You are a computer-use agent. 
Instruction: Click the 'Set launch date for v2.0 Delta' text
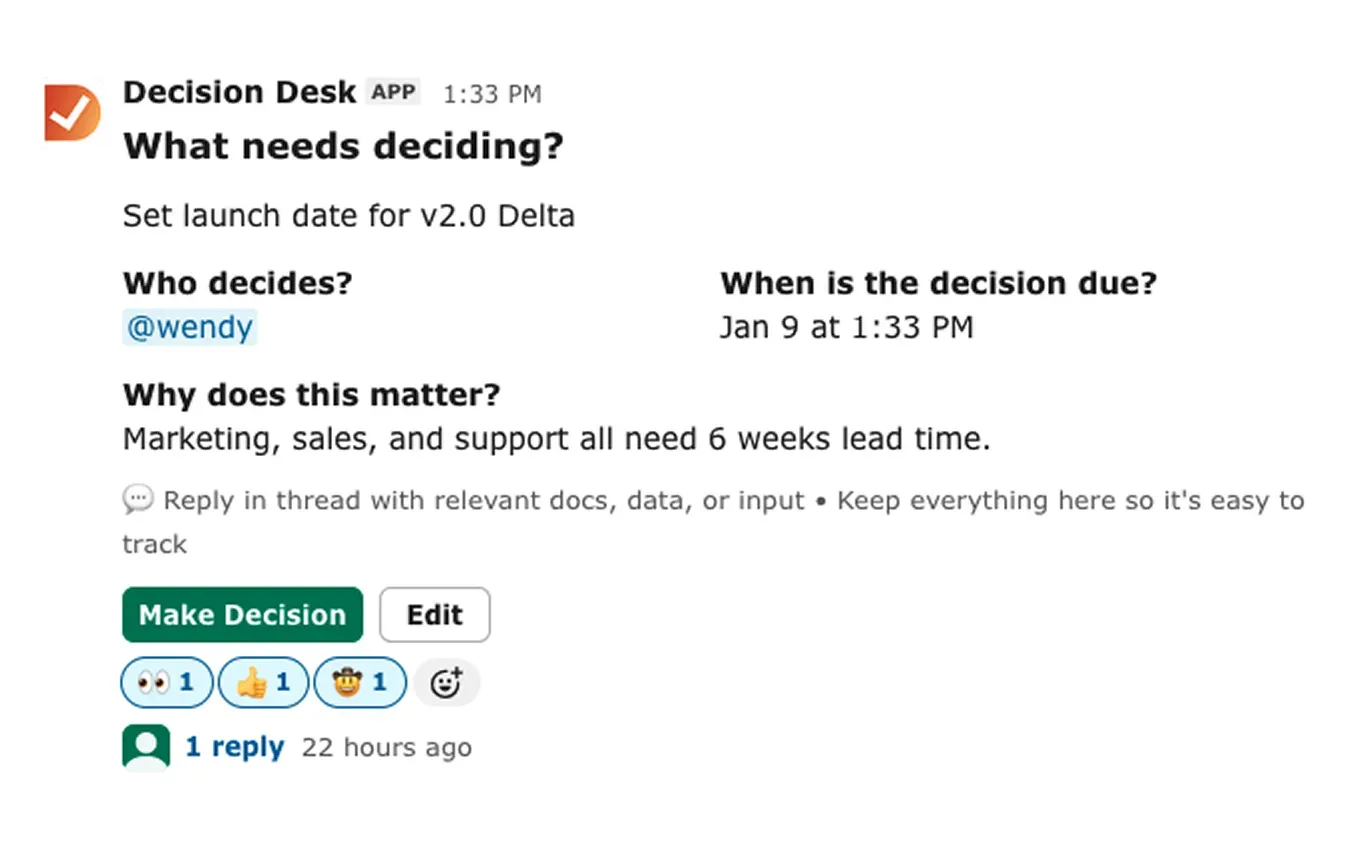[348, 216]
